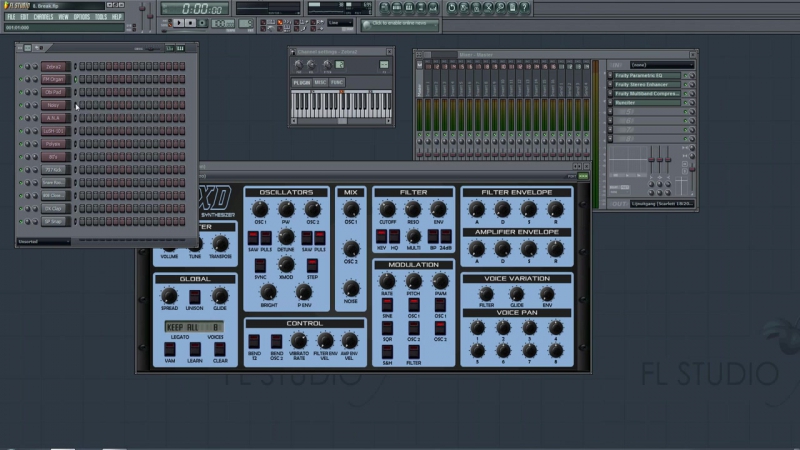Select the FM Organ channel button
The height and width of the screenshot is (450, 800).
click(x=54, y=79)
